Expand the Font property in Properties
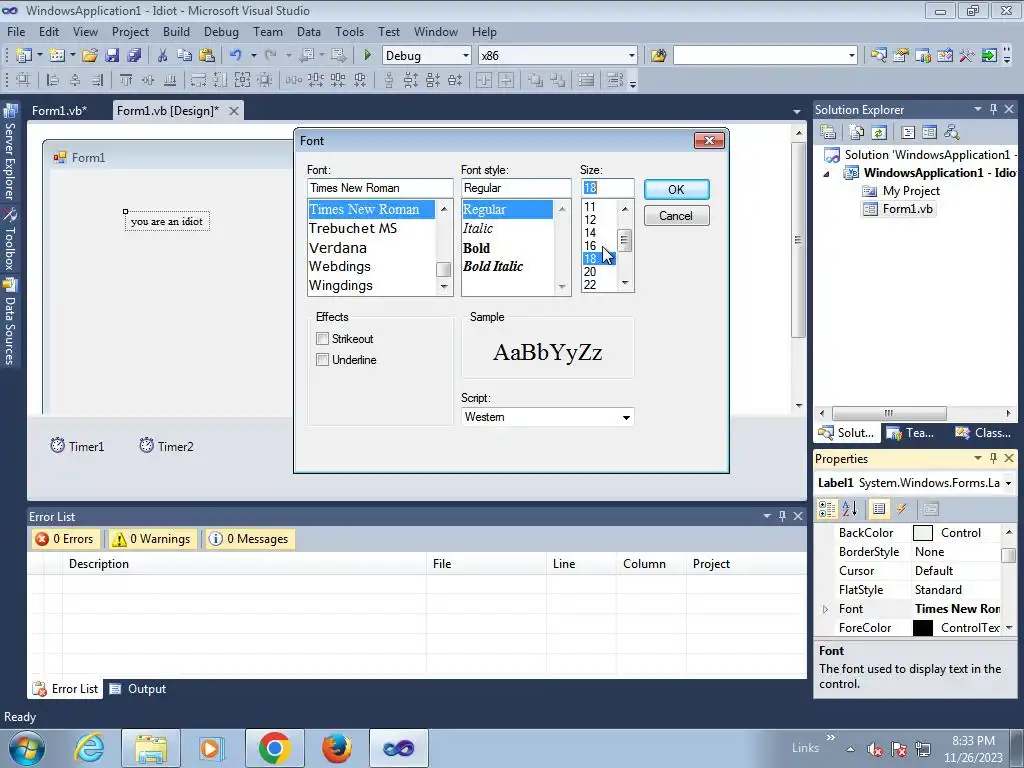Viewport: 1024px width, 768px height. (825, 609)
